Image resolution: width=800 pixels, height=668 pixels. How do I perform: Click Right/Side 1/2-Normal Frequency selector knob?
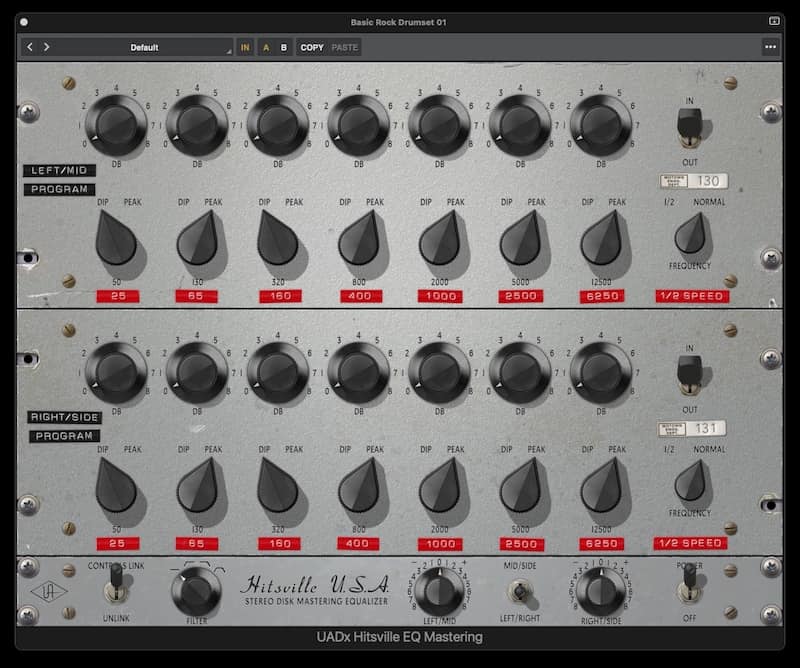pos(691,482)
